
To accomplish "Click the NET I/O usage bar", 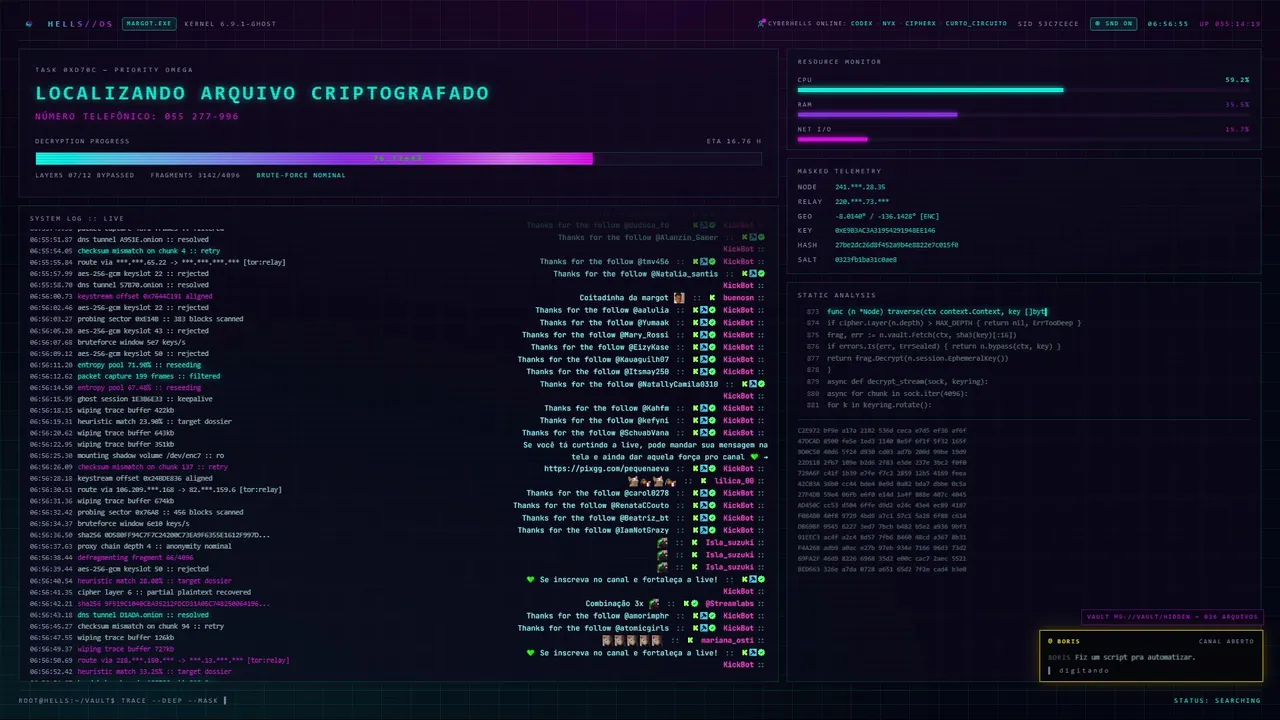I will (1023, 139).
